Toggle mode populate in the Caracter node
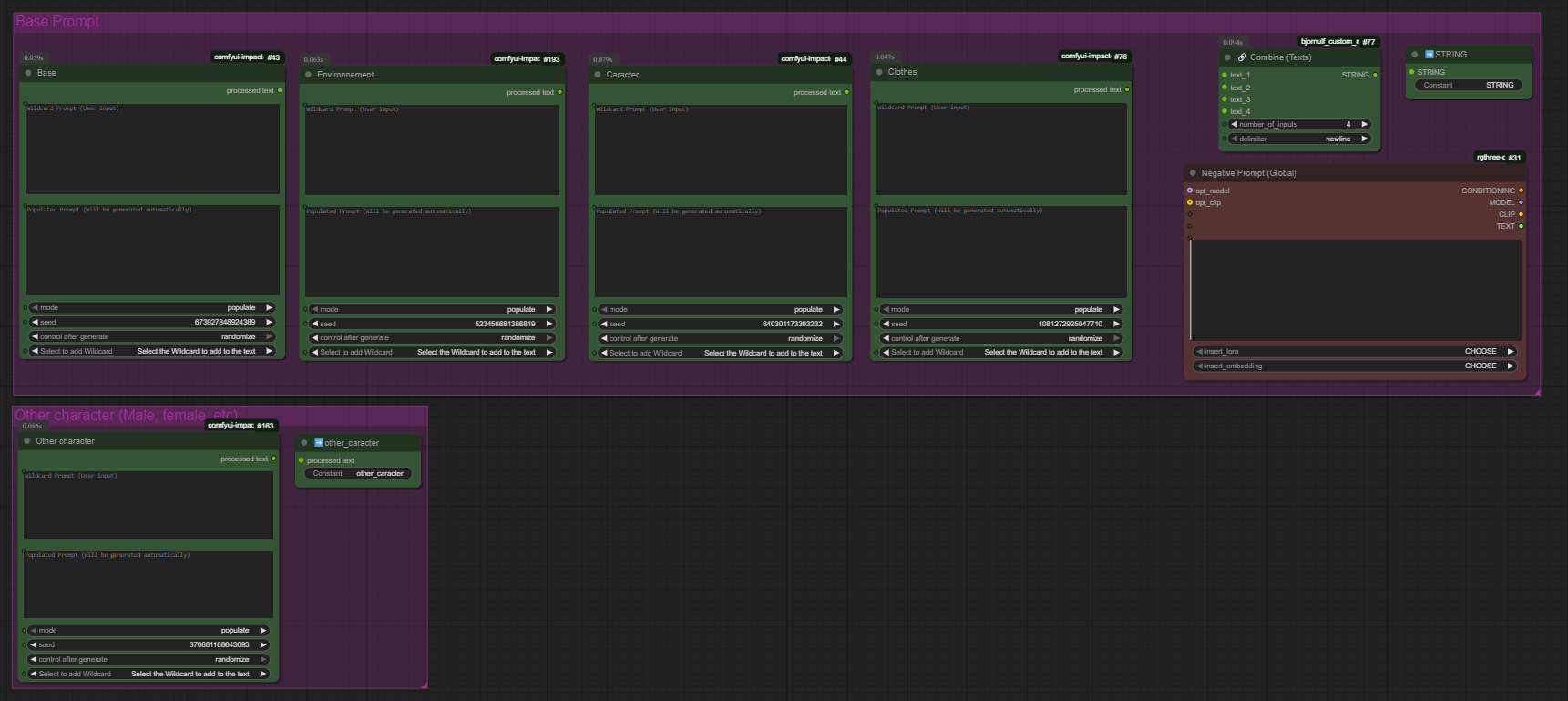 720,310
